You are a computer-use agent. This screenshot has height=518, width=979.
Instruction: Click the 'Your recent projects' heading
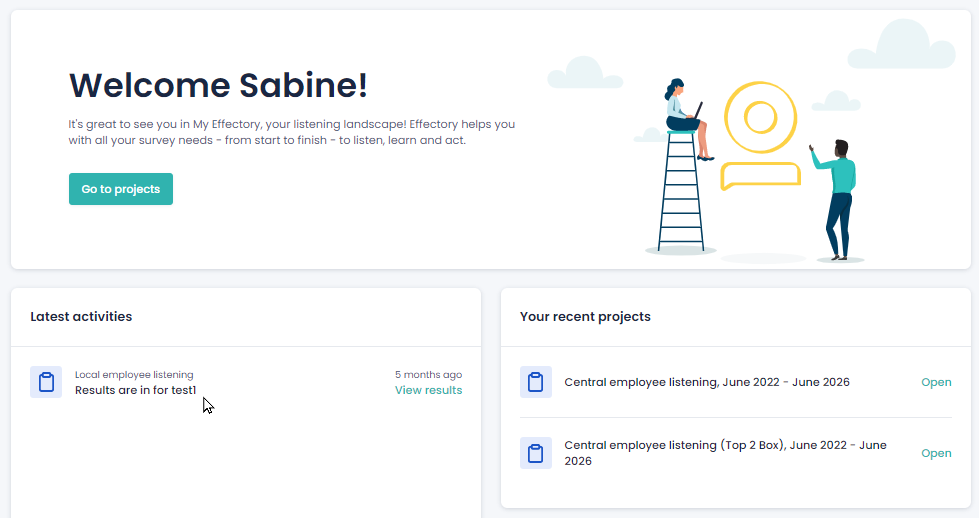pos(585,316)
